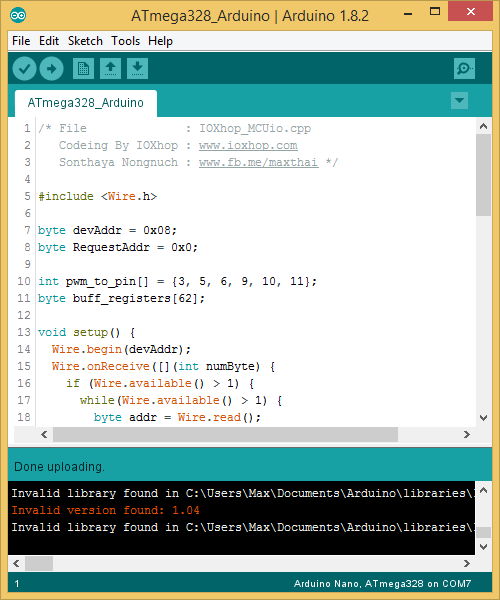Open a sketch with the up-arrow icon
The width and height of the screenshot is (500, 600).
(111, 69)
